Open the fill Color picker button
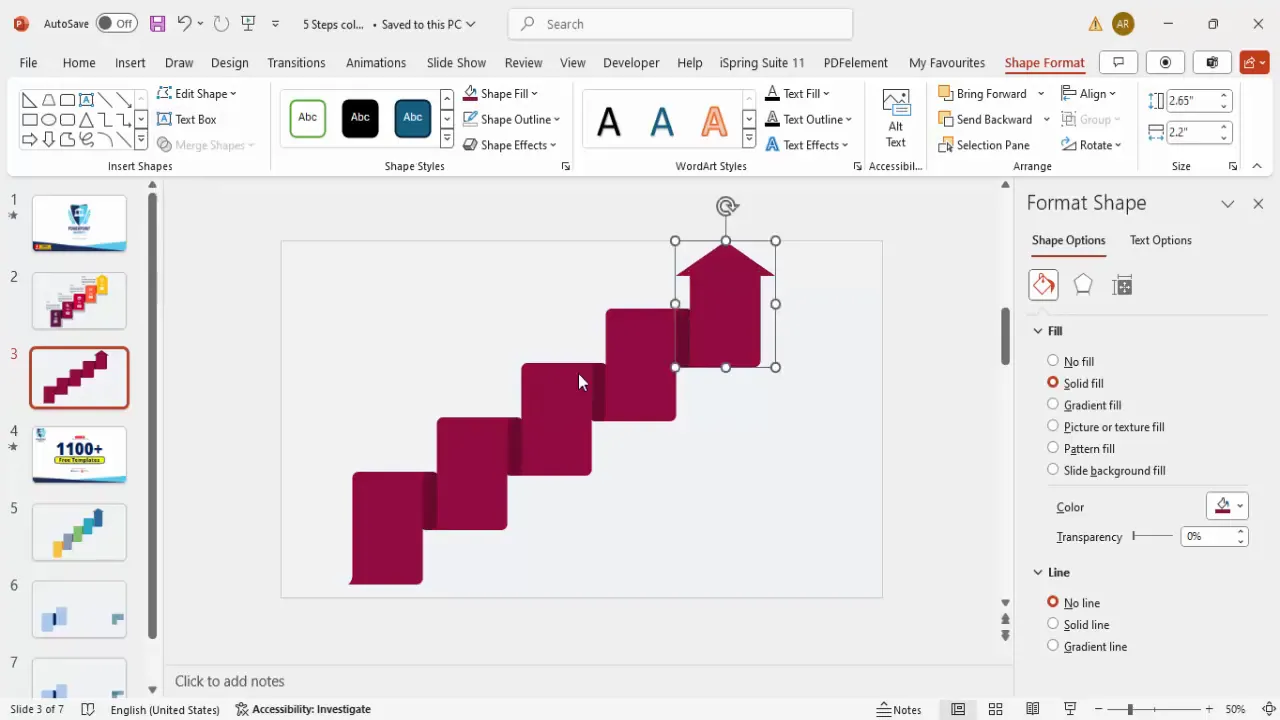 (x=1227, y=506)
